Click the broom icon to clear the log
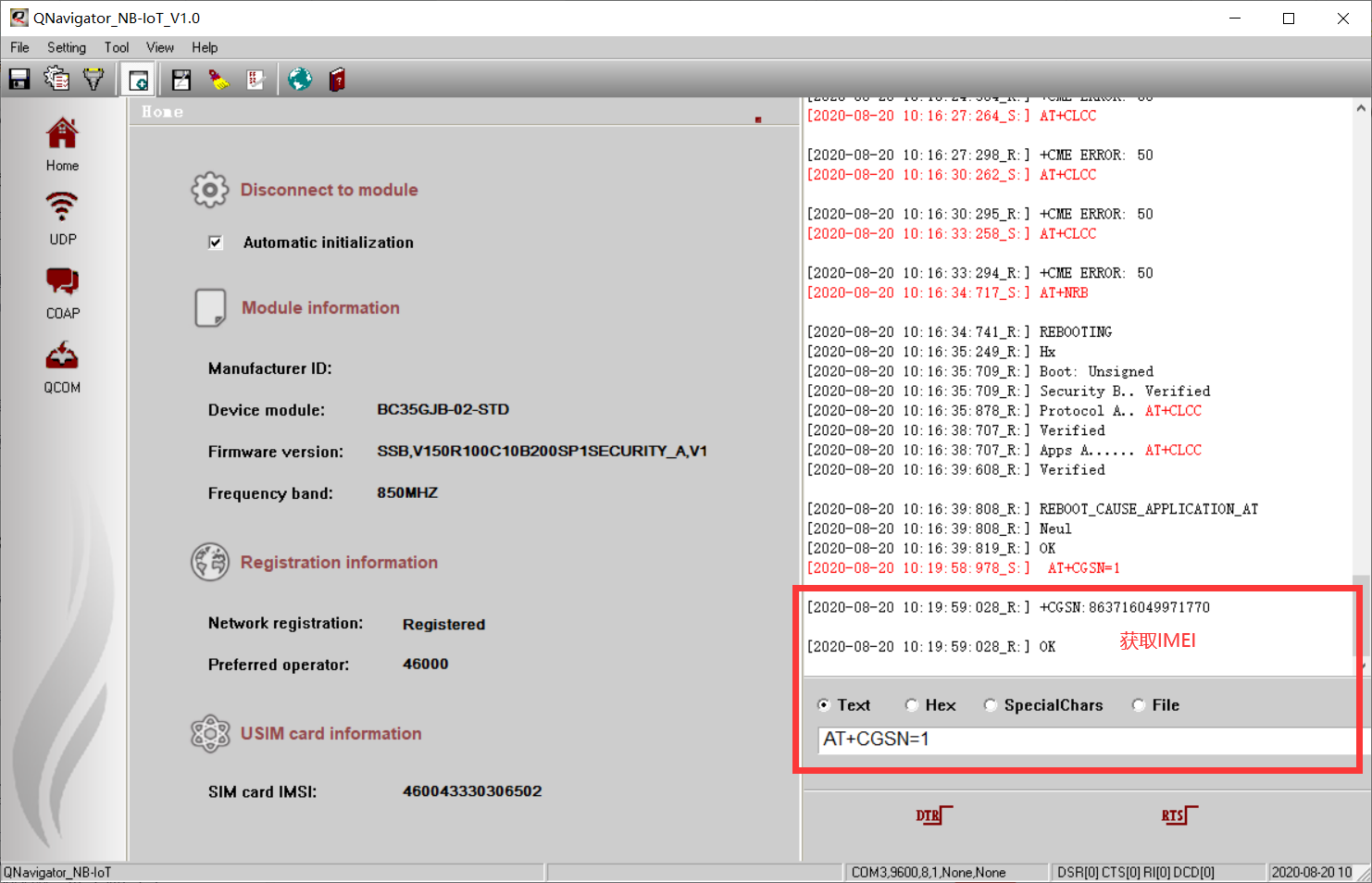This screenshot has width=1372, height=883. tap(219, 79)
